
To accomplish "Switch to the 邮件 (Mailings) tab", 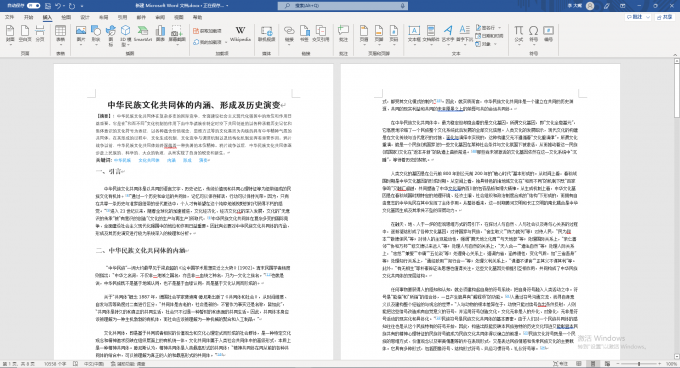I will pos(141,17).
